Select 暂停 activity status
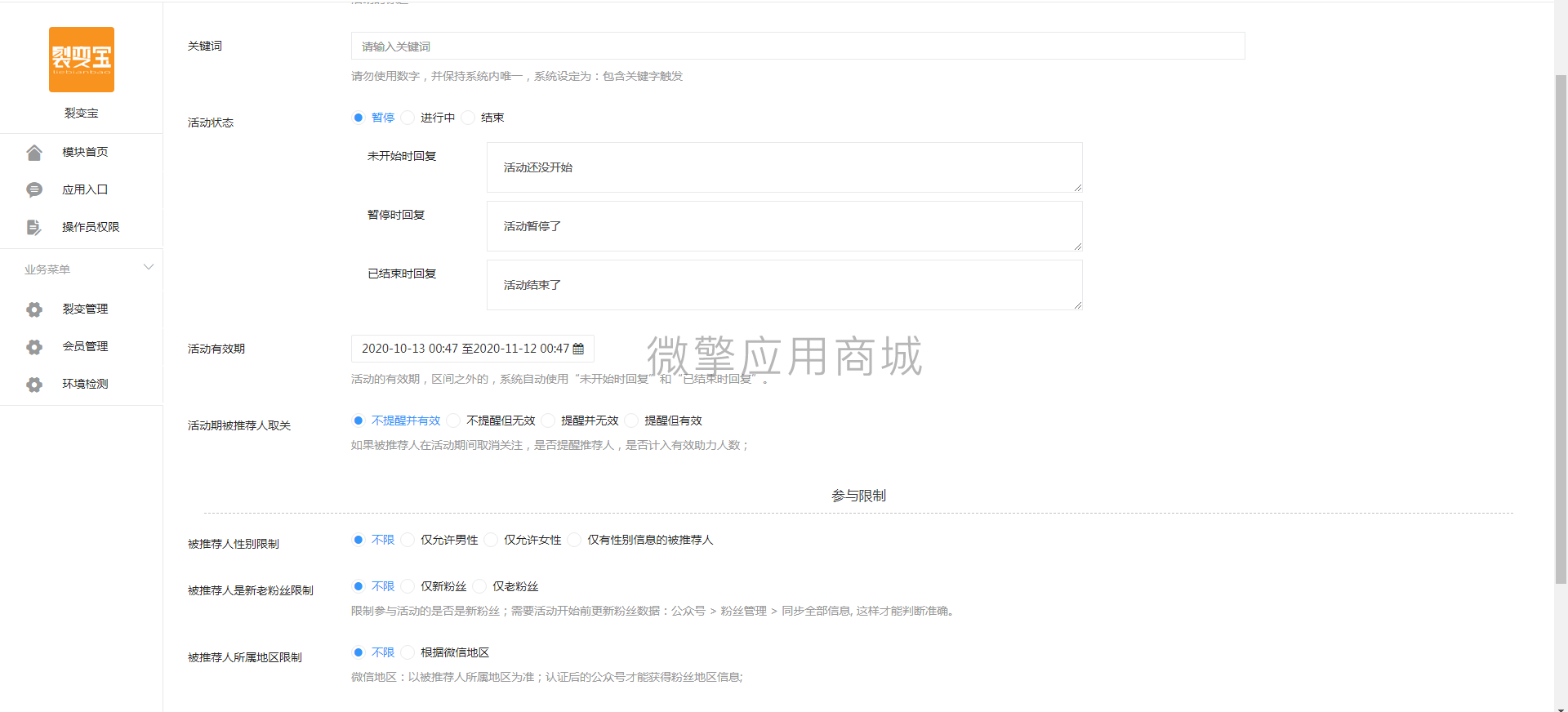The width and height of the screenshot is (1568, 712). 358,118
